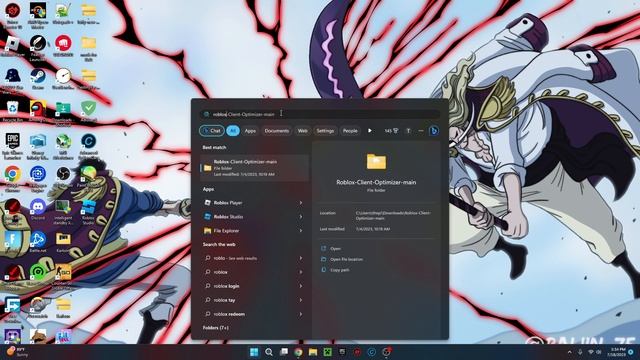Launch Epic Games Launcher from desktop
This screenshot has width=640, height=360.
click(x=13, y=146)
